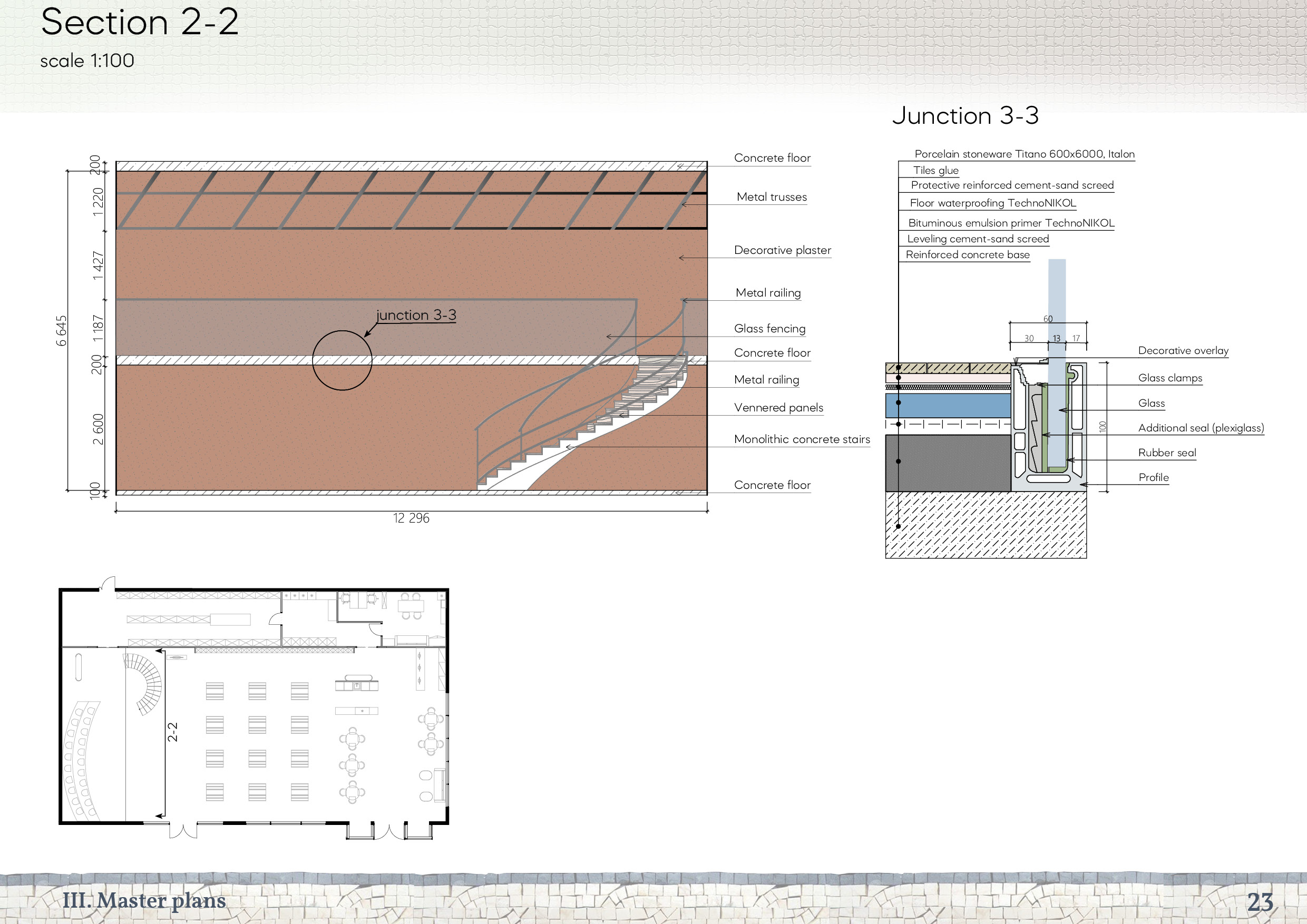1307x924 pixels.
Task: Click the "Glass clamps" annotation
Action: 1170,378
